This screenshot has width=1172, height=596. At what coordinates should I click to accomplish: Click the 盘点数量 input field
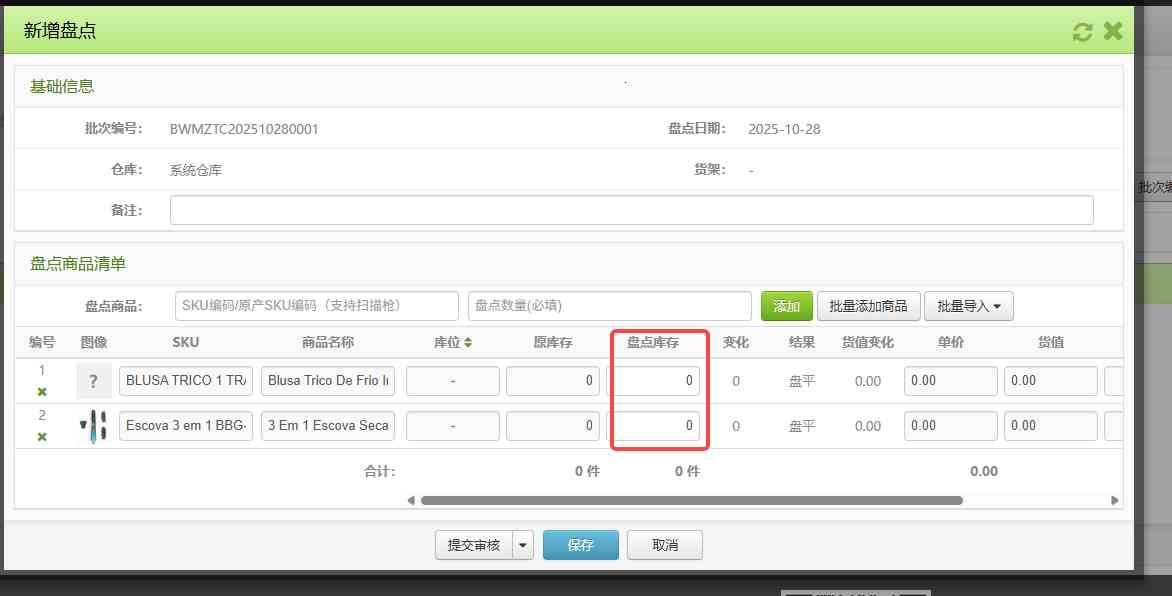click(609, 306)
